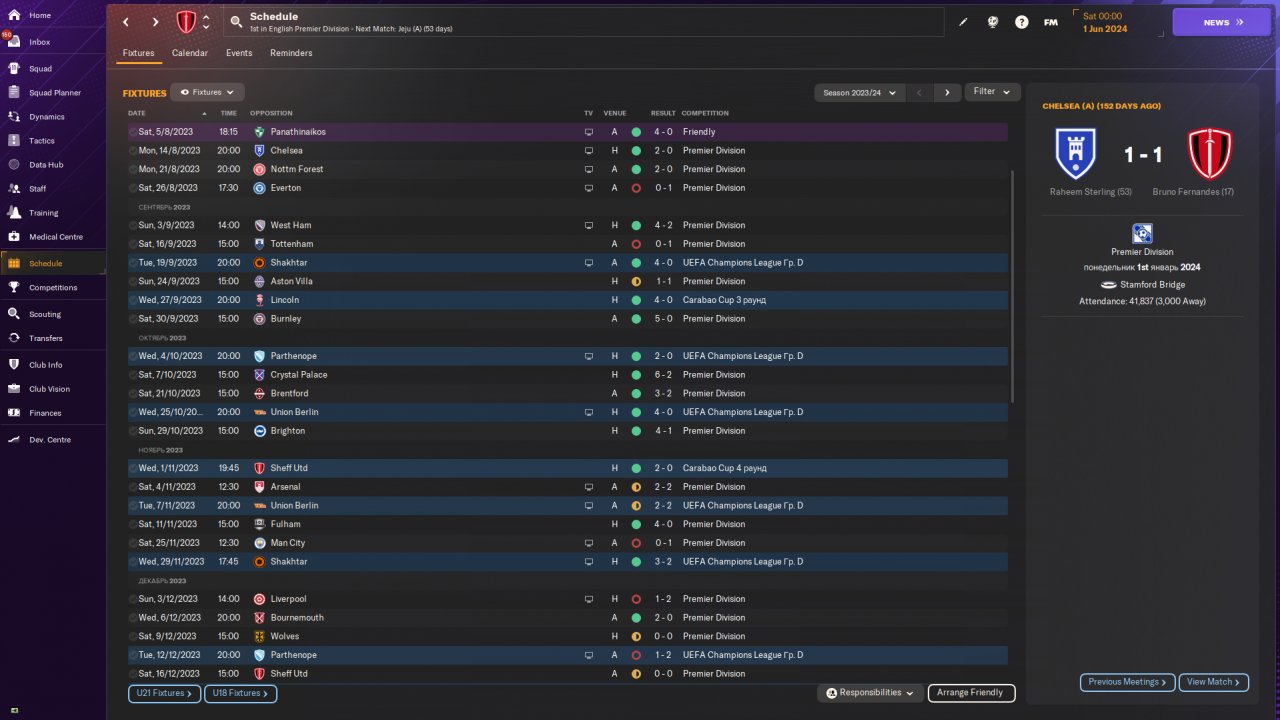Click the View Match button
The height and width of the screenshot is (720, 1280).
pos(1214,682)
